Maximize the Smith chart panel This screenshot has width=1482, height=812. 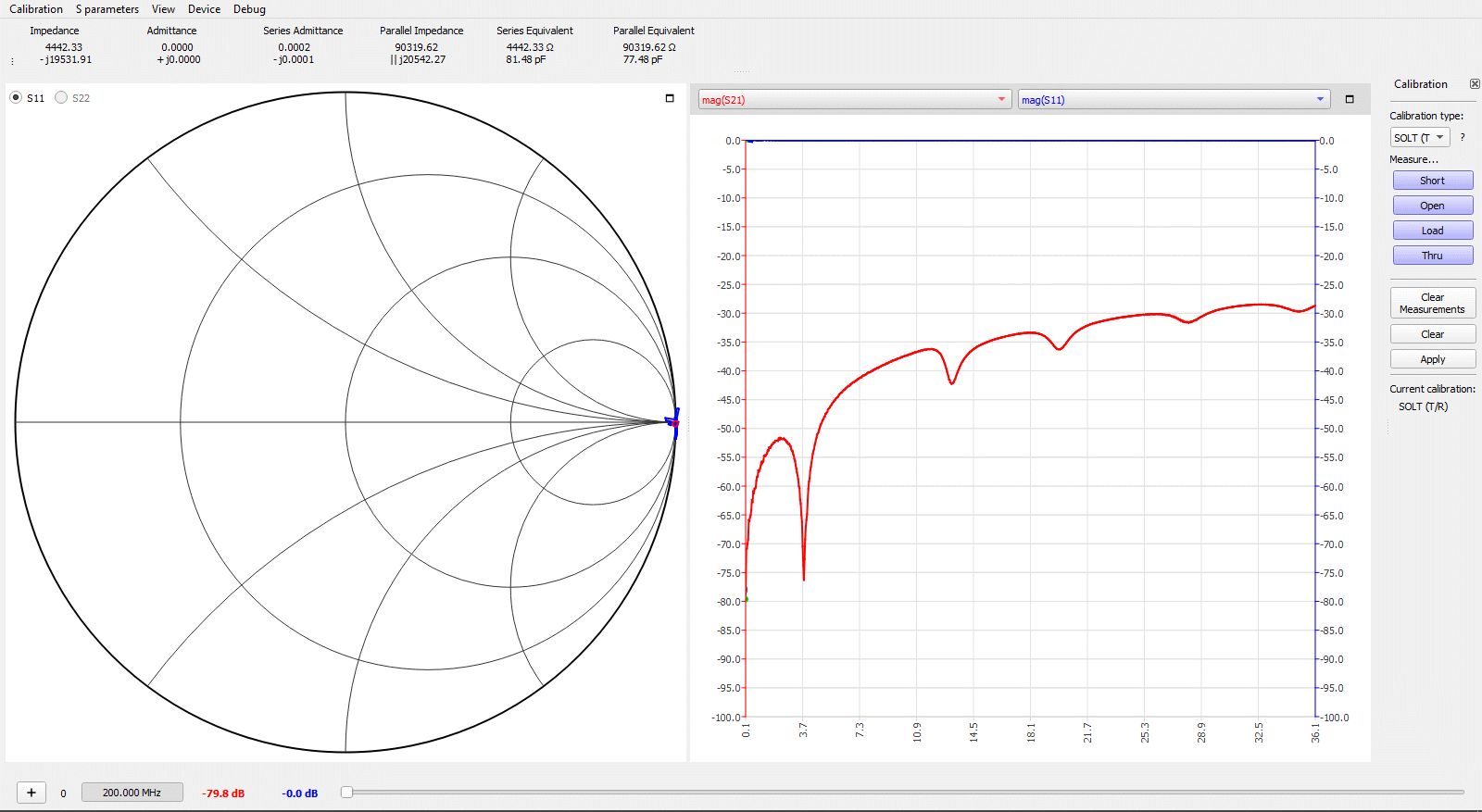pyautogui.click(x=670, y=98)
